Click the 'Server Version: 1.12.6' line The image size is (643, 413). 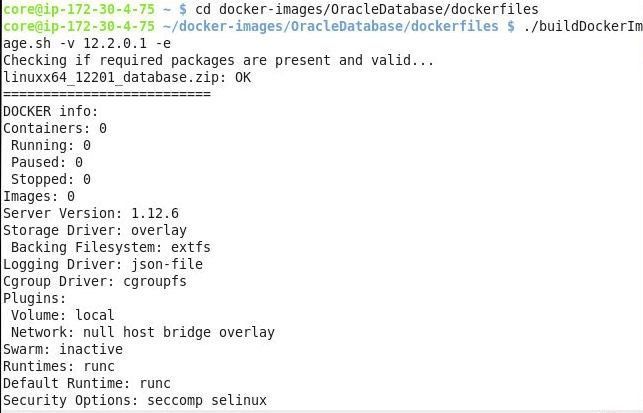(x=91, y=213)
